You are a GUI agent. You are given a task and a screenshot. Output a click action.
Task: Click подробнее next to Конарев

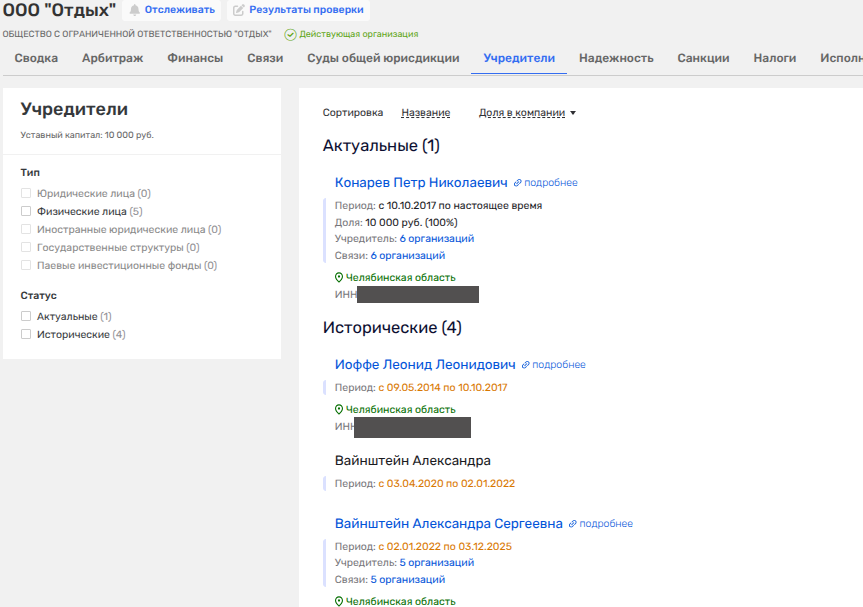[x=550, y=183]
